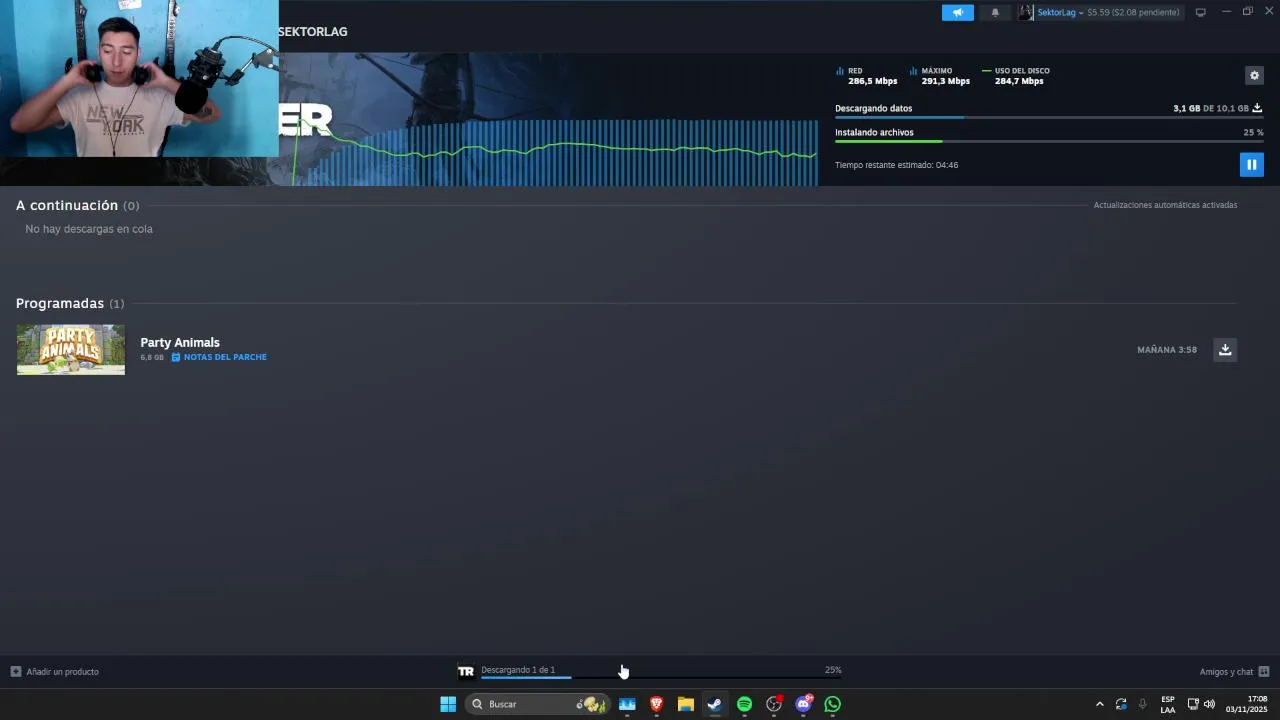
Task: Open WhatsApp from taskbar
Action: point(832,704)
